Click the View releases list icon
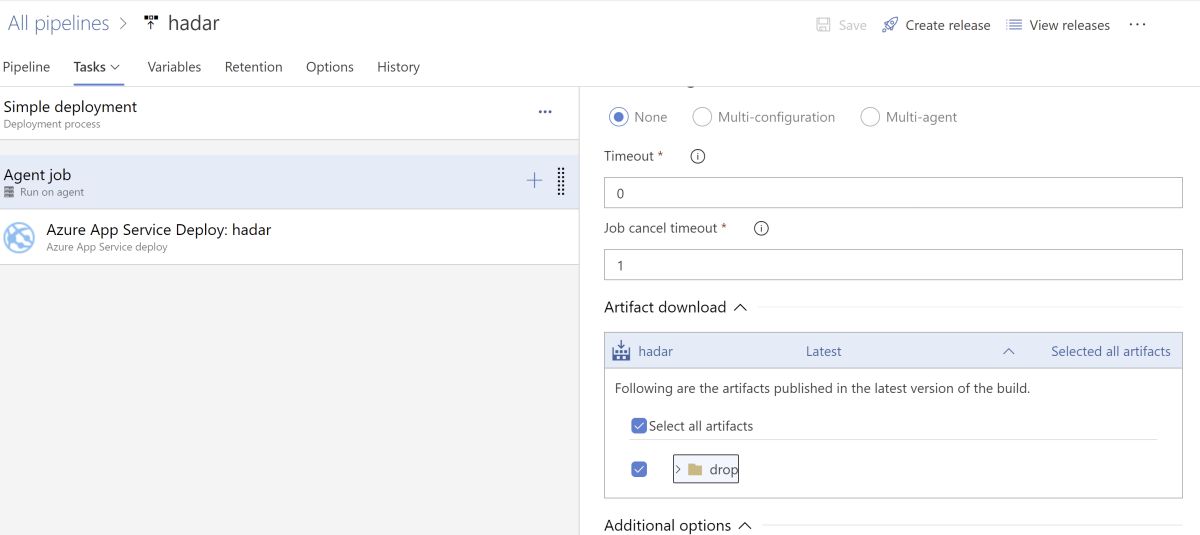The width and height of the screenshot is (1200, 535). point(1014,25)
